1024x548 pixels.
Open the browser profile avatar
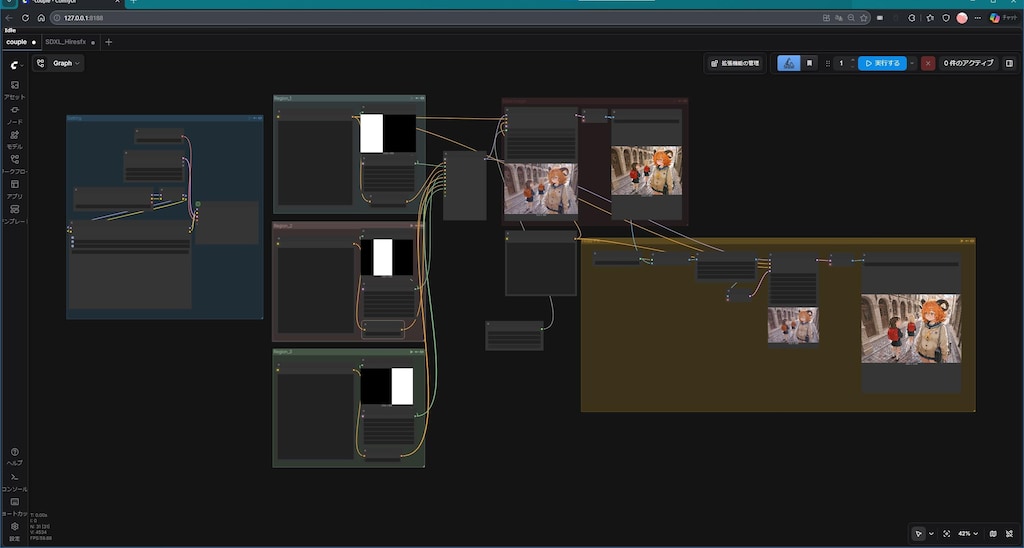pyautogui.click(x=962, y=18)
